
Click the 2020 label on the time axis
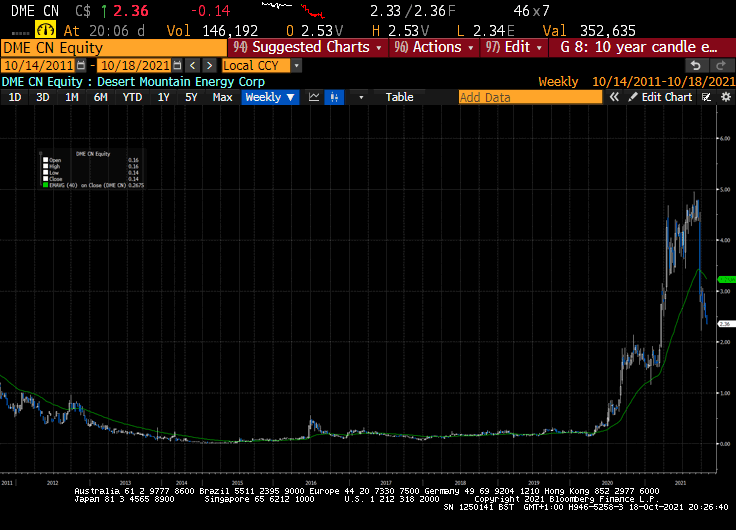click(x=607, y=483)
